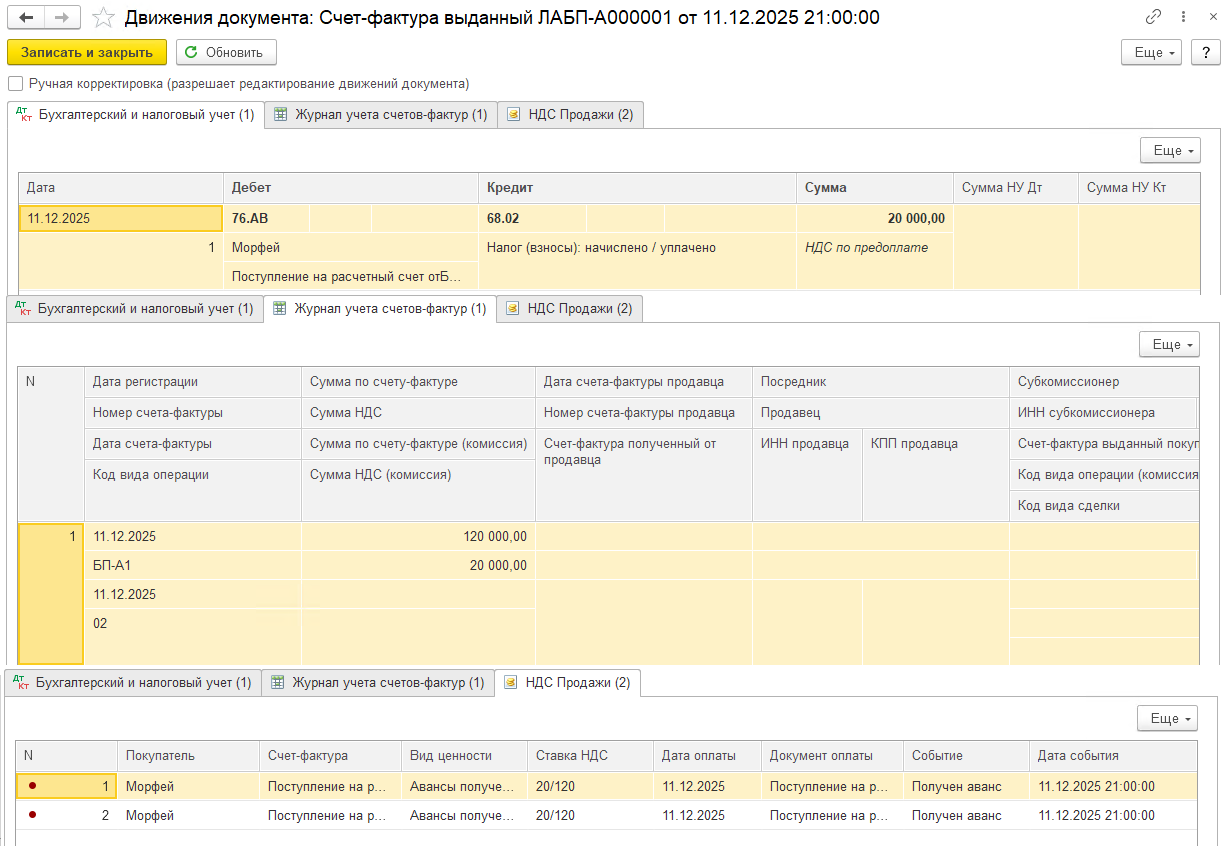Click the red dot icon in row 2
The height and width of the screenshot is (846, 1223).
point(32,815)
